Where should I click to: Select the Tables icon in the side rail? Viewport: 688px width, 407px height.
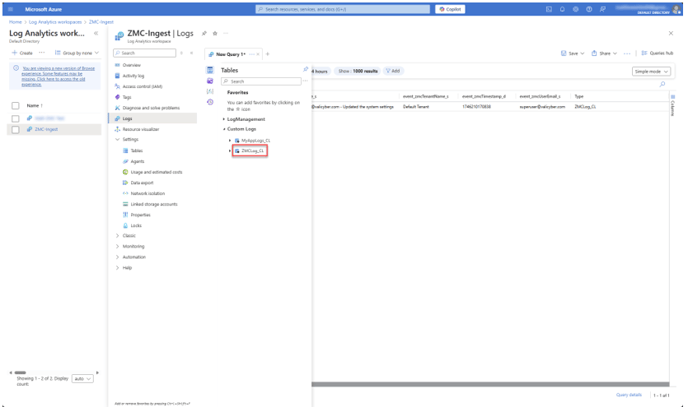point(210,70)
